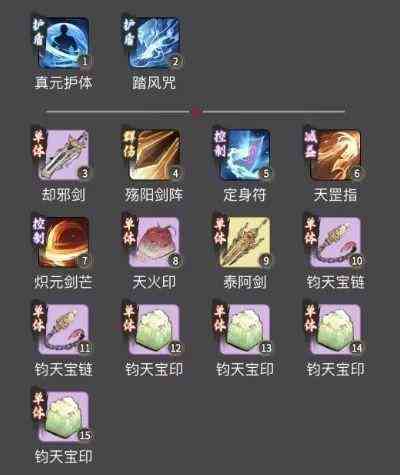Click the 真元护体 text label
This screenshot has width=400, height=475.
tap(63, 83)
